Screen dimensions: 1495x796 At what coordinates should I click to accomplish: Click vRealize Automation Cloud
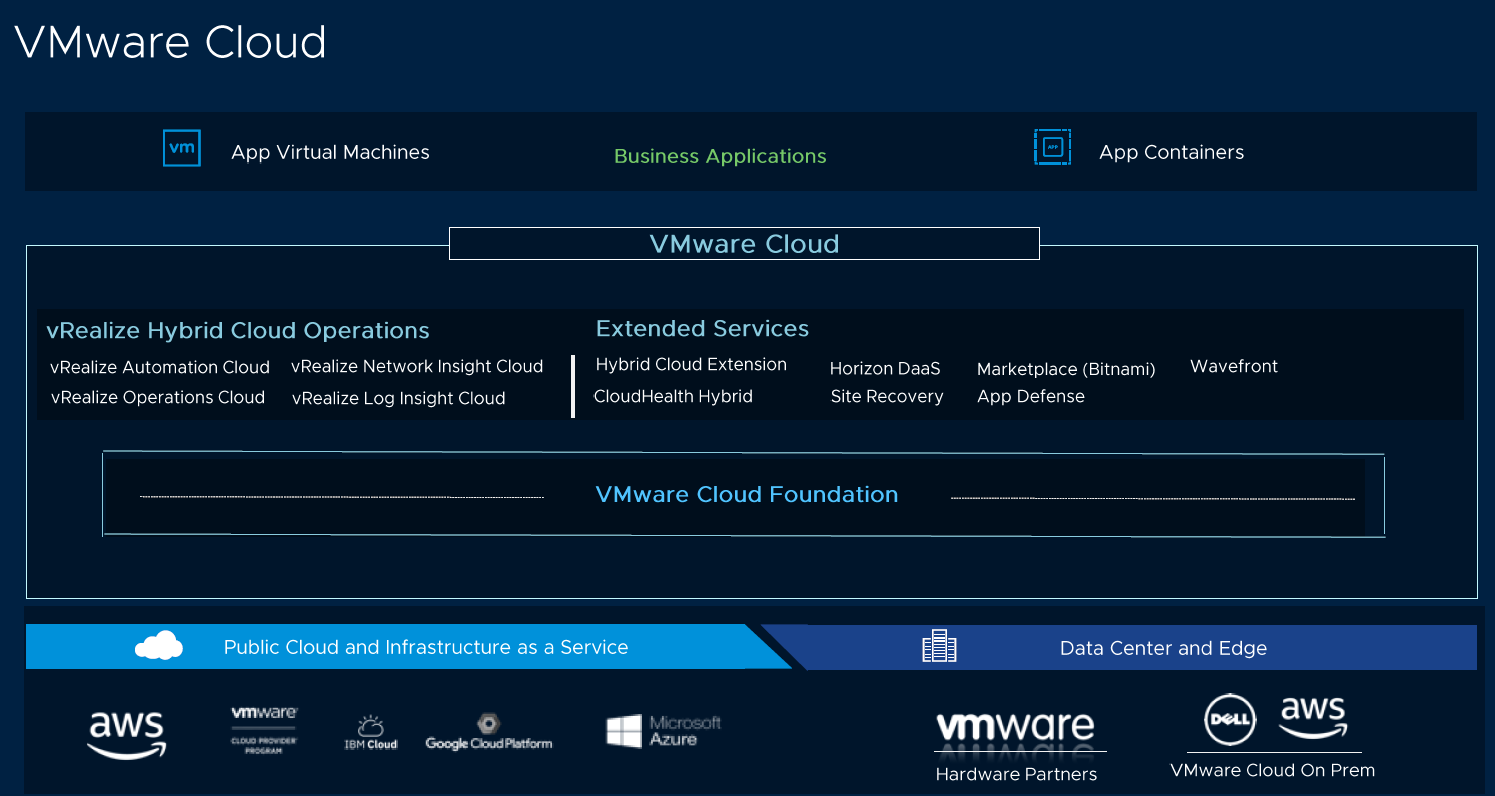(160, 368)
